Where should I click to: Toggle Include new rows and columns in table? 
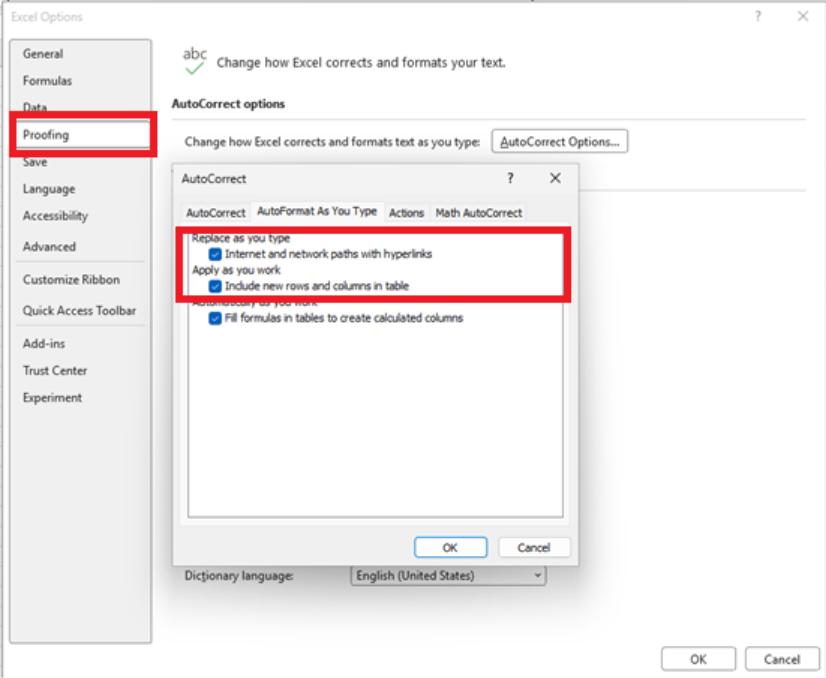(x=215, y=286)
